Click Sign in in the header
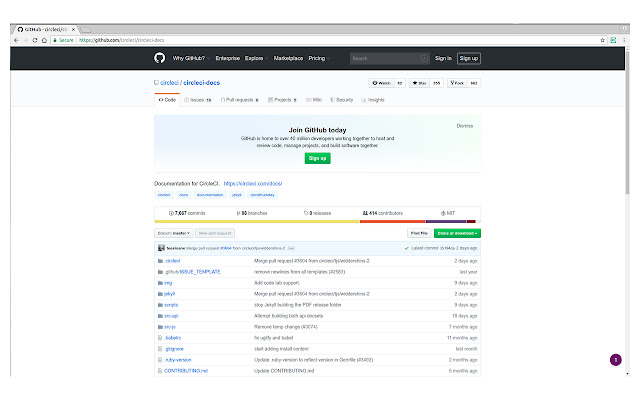 [x=443, y=58]
